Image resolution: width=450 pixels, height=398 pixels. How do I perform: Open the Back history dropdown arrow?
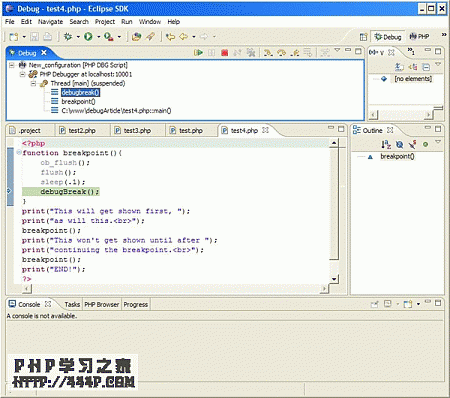click(x=194, y=37)
